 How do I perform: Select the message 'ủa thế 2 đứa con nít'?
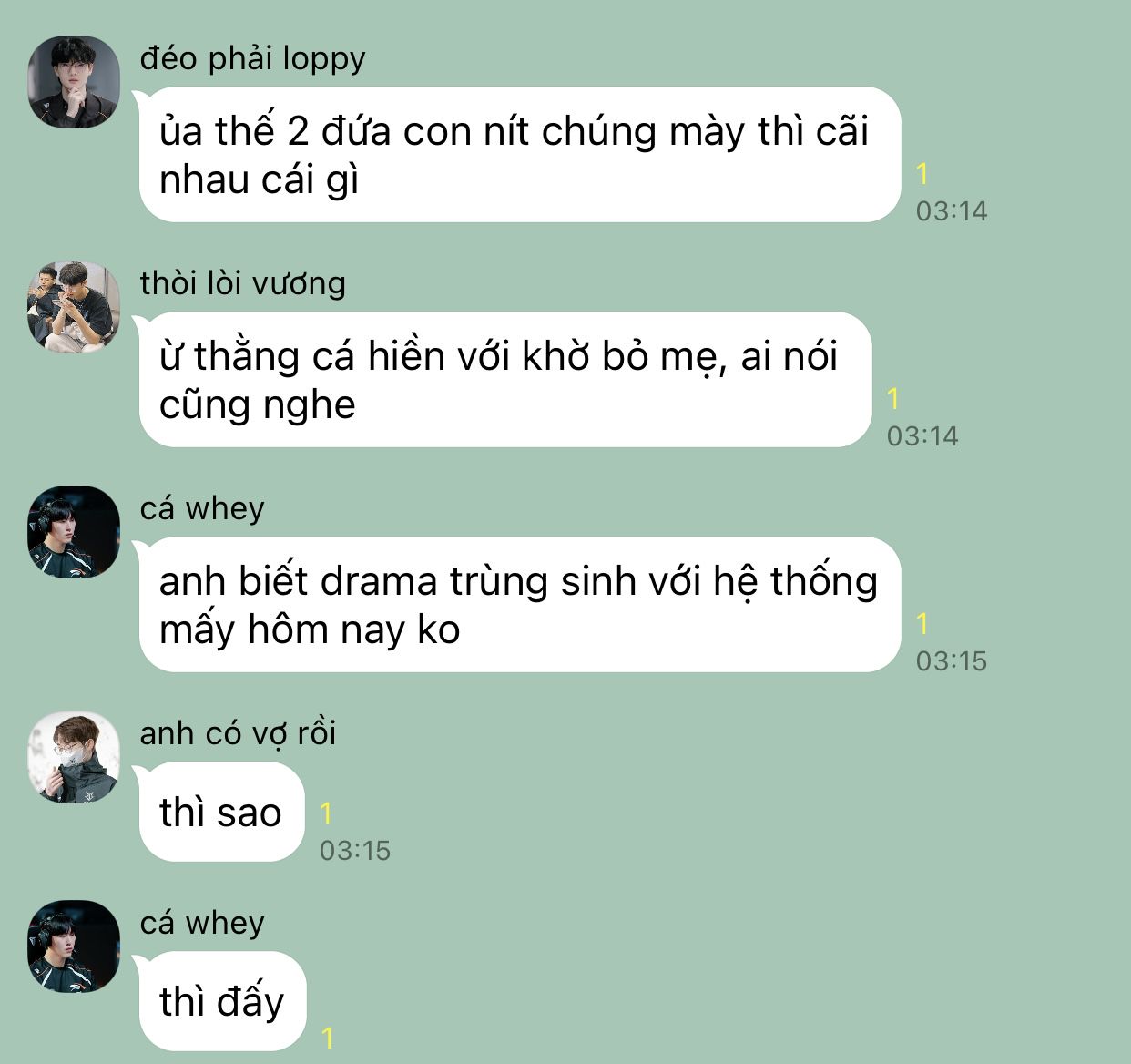(519, 155)
